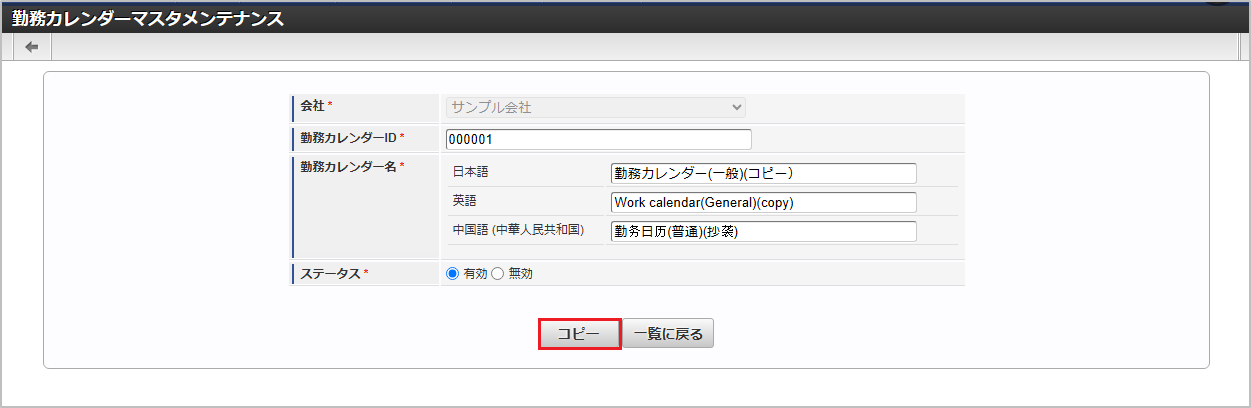Image resolution: width=1251 pixels, height=408 pixels.
Task: Click the コピー button
Action: (580, 334)
